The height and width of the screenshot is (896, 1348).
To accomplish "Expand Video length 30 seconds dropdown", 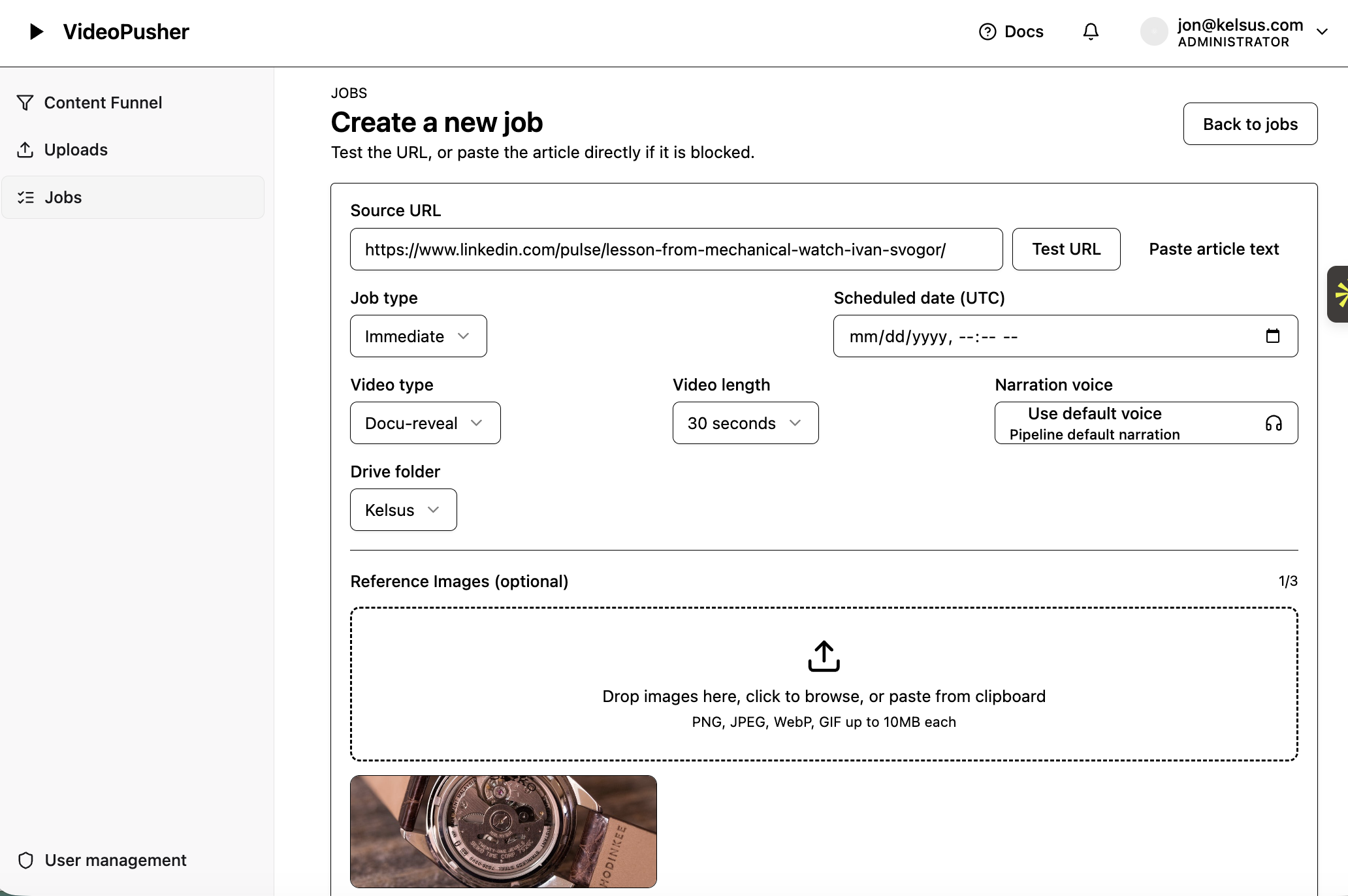I will click(x=745, y=423).
